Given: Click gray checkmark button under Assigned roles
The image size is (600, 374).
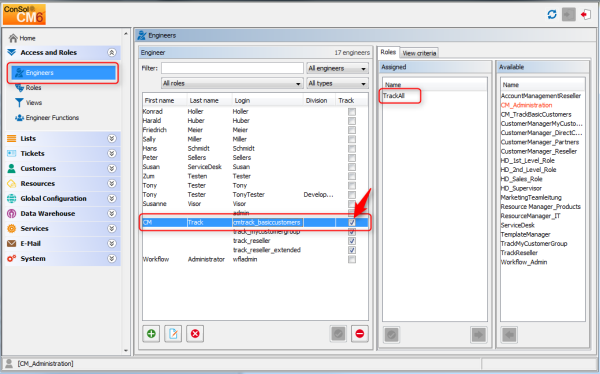Looking at the screenshot, I should pos(391,335).
